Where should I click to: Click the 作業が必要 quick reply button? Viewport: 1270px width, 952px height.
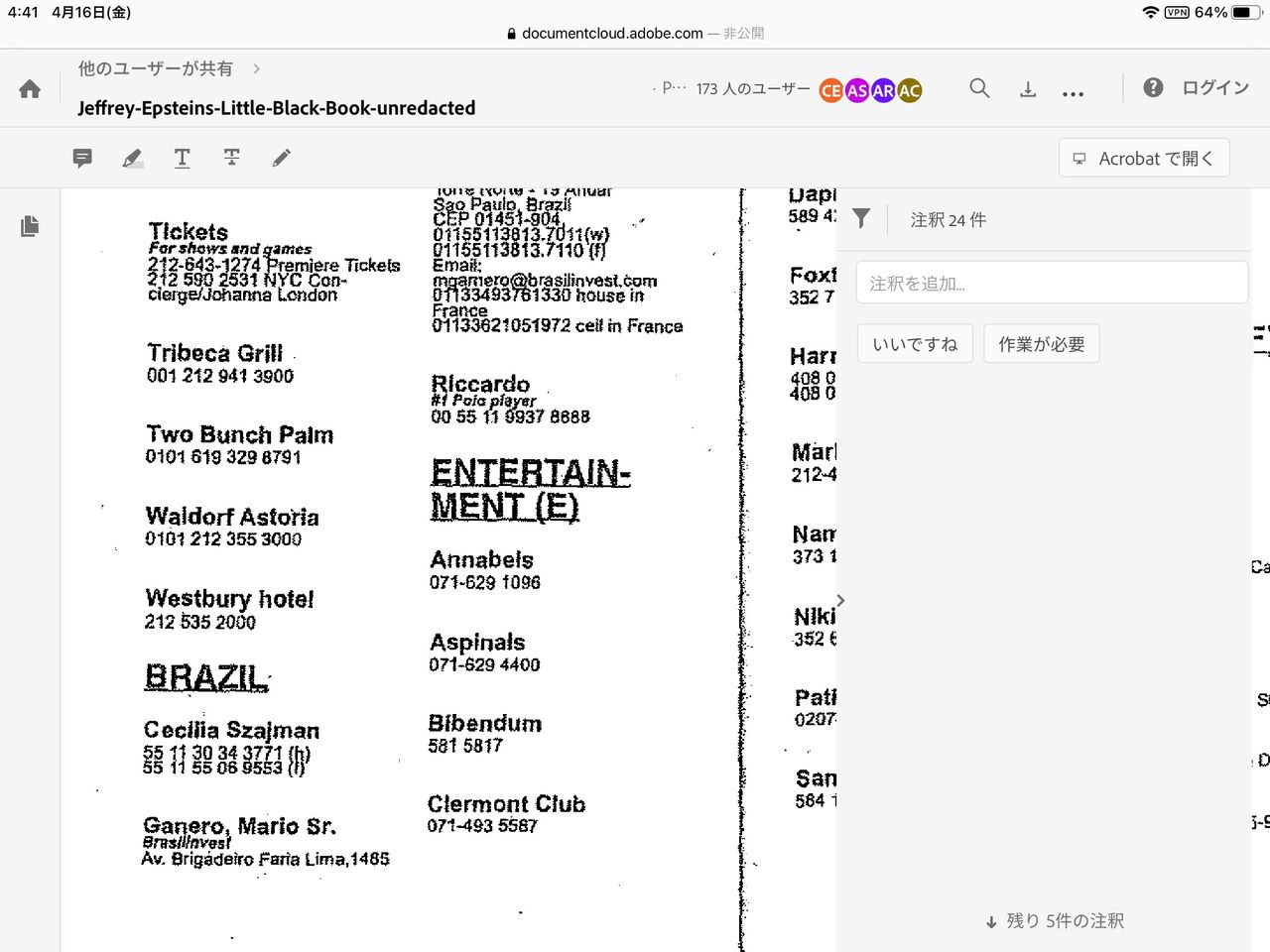(x=1042, y=344)
